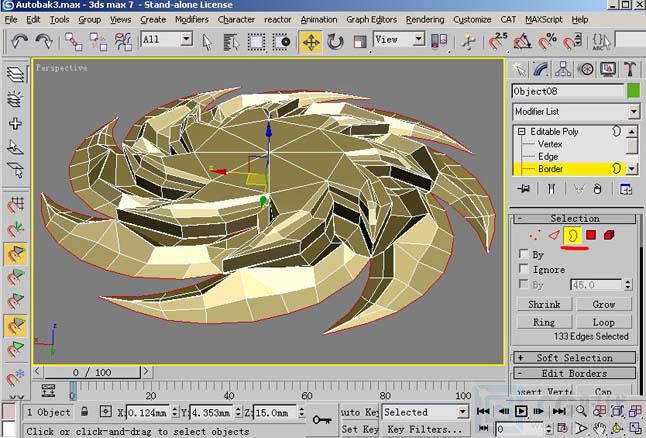Select the Element sub-object cube icon
The width and height of the screenshot is (646, 438).
pos(609,235)
